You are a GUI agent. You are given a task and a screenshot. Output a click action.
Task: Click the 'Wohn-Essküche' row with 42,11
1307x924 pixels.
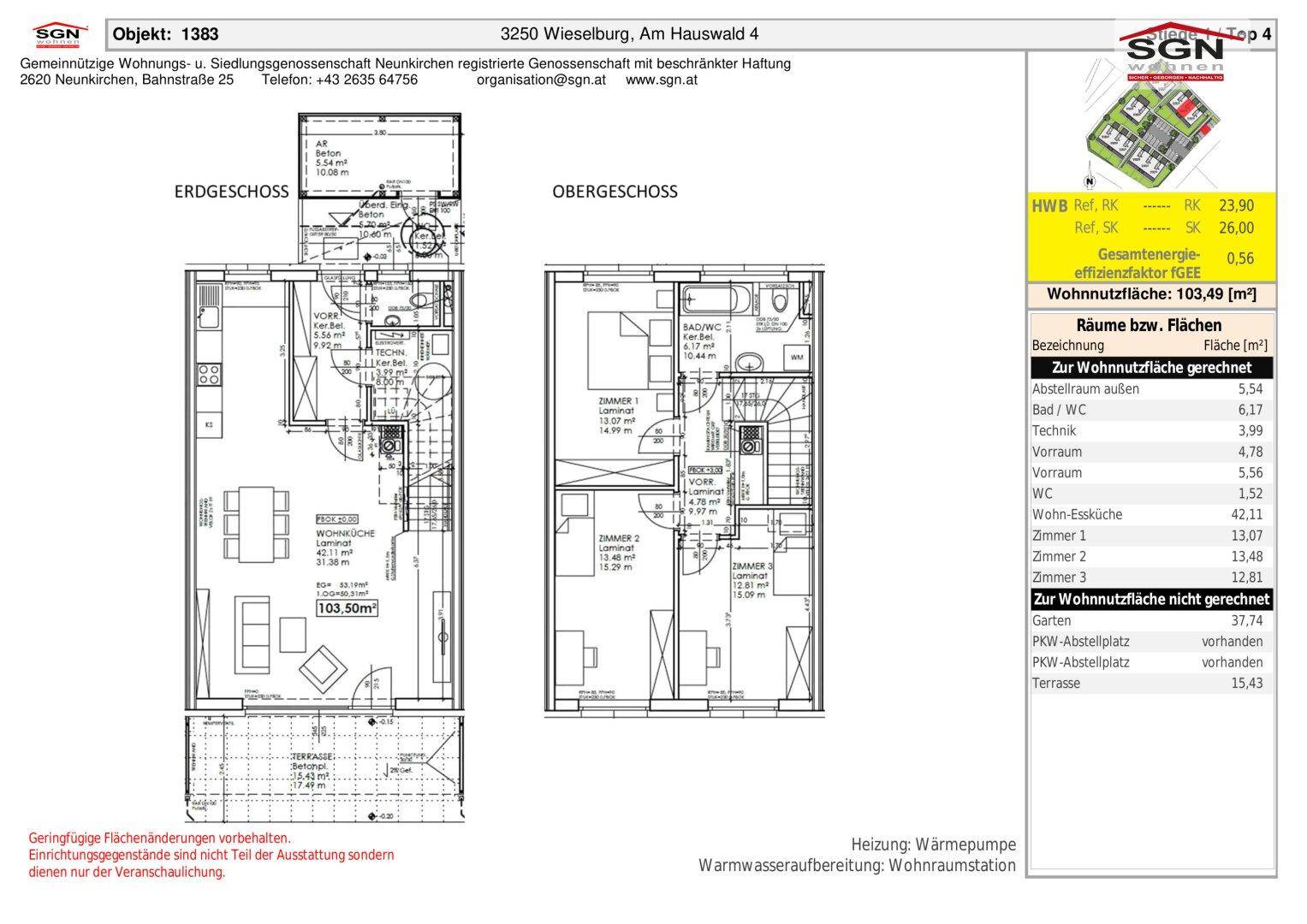(1151, 514)
